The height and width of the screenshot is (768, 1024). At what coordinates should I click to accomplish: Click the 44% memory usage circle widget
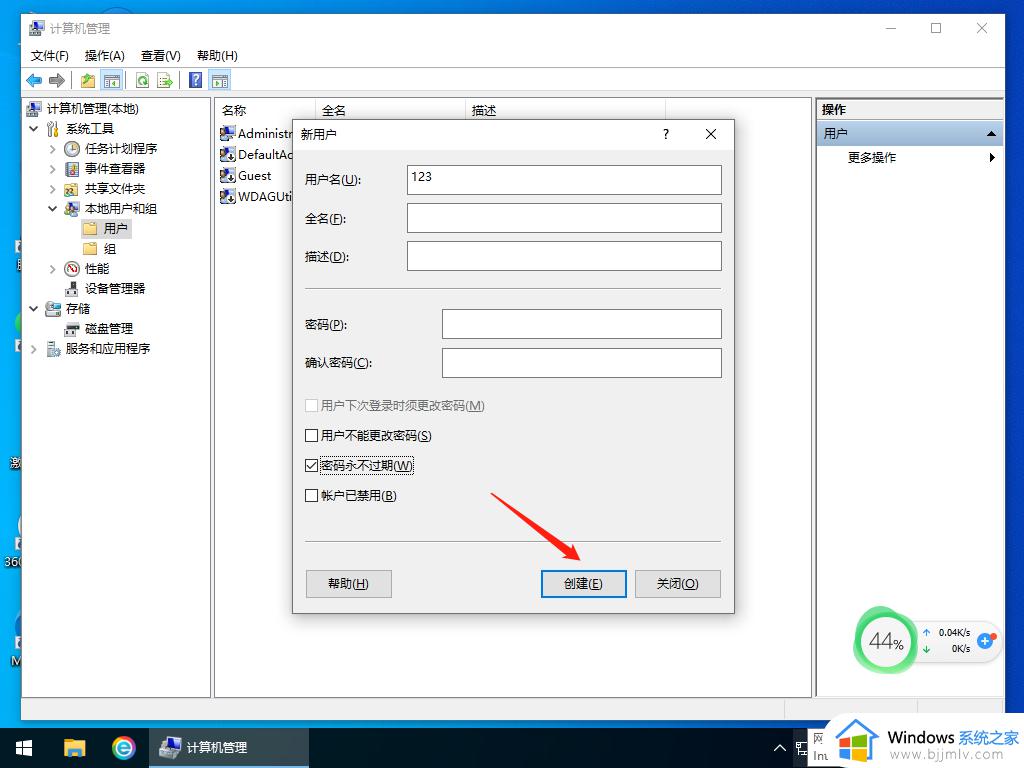(886, 642)
